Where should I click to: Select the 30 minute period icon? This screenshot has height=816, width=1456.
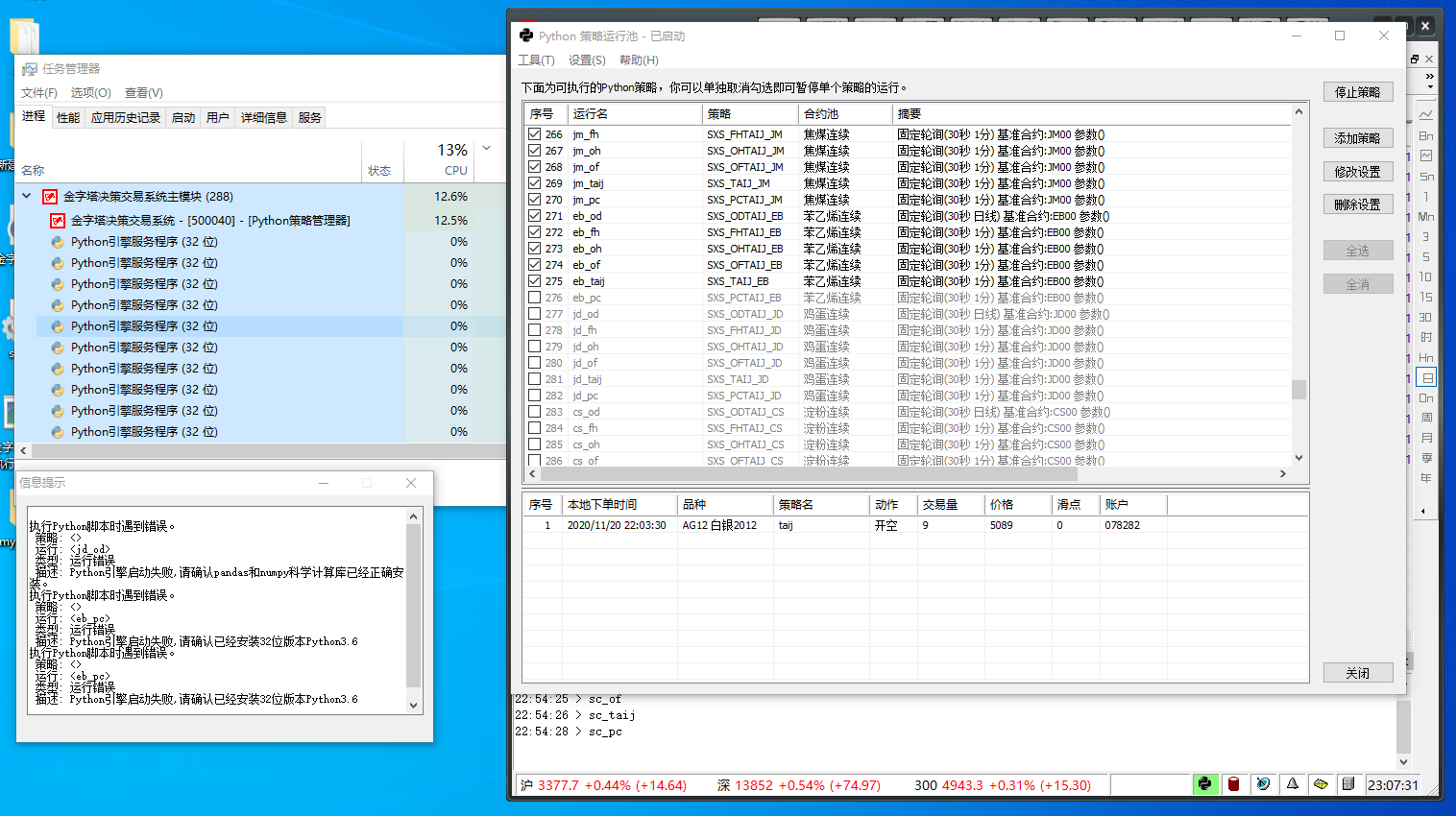1426,318
